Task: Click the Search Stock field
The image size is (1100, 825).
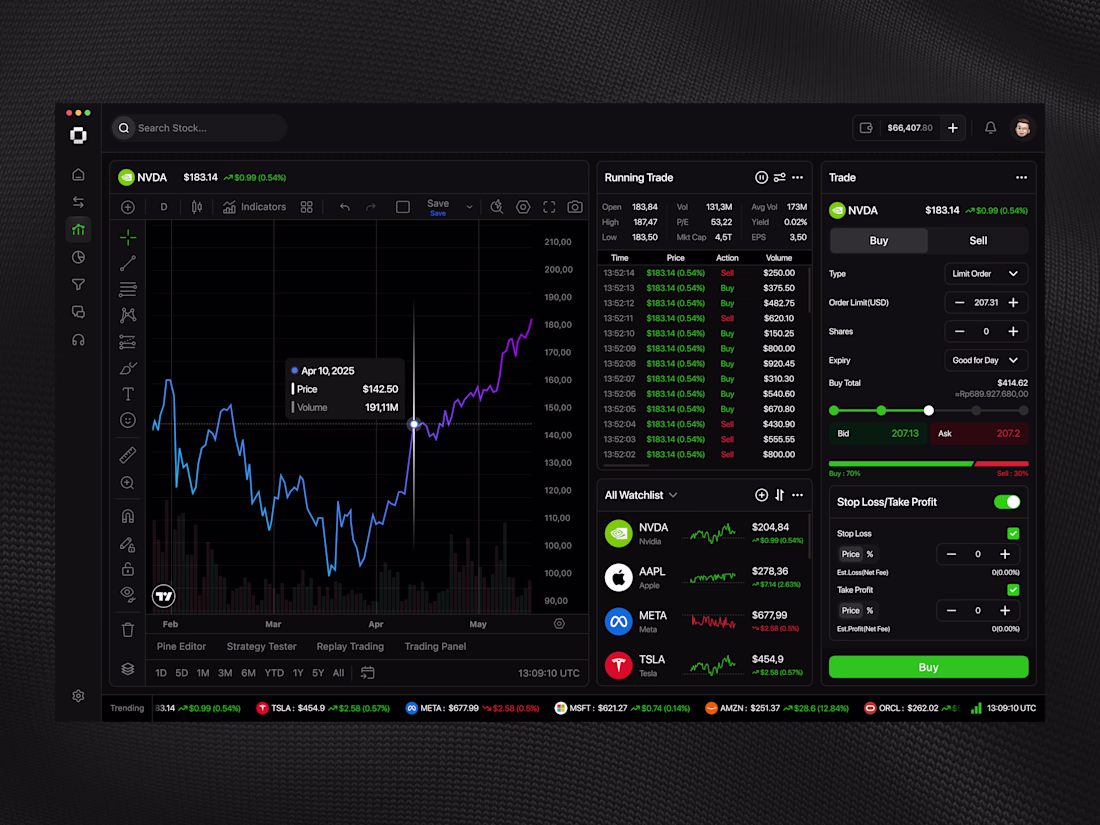Action: (199, 128)
